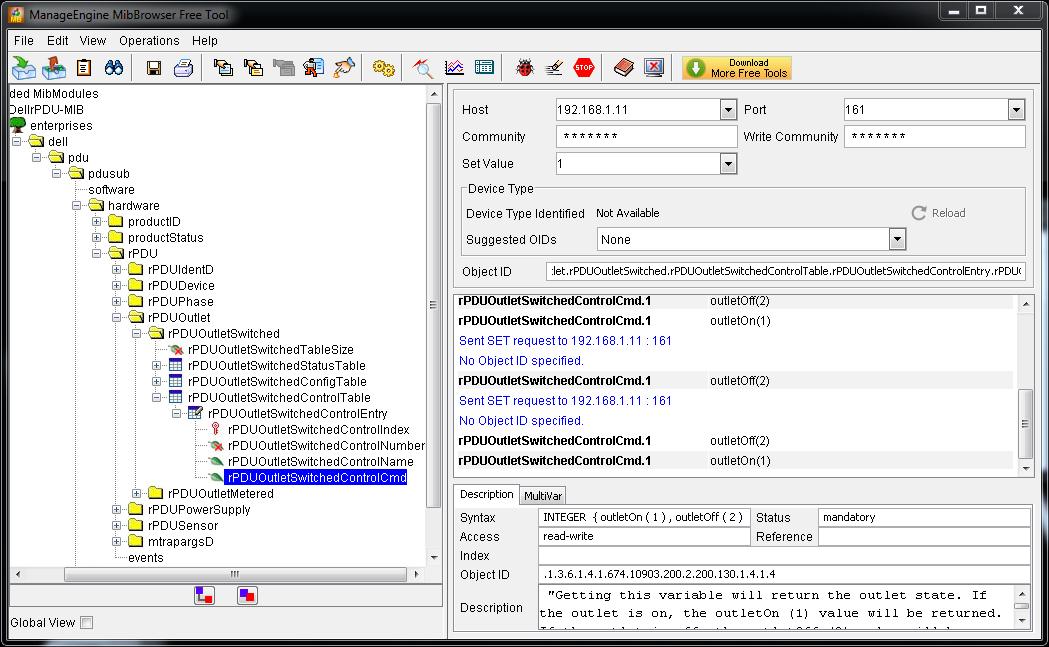Toggle the Global View checkbox
This screenshot has width=1049, height=647.
[86, 622]
